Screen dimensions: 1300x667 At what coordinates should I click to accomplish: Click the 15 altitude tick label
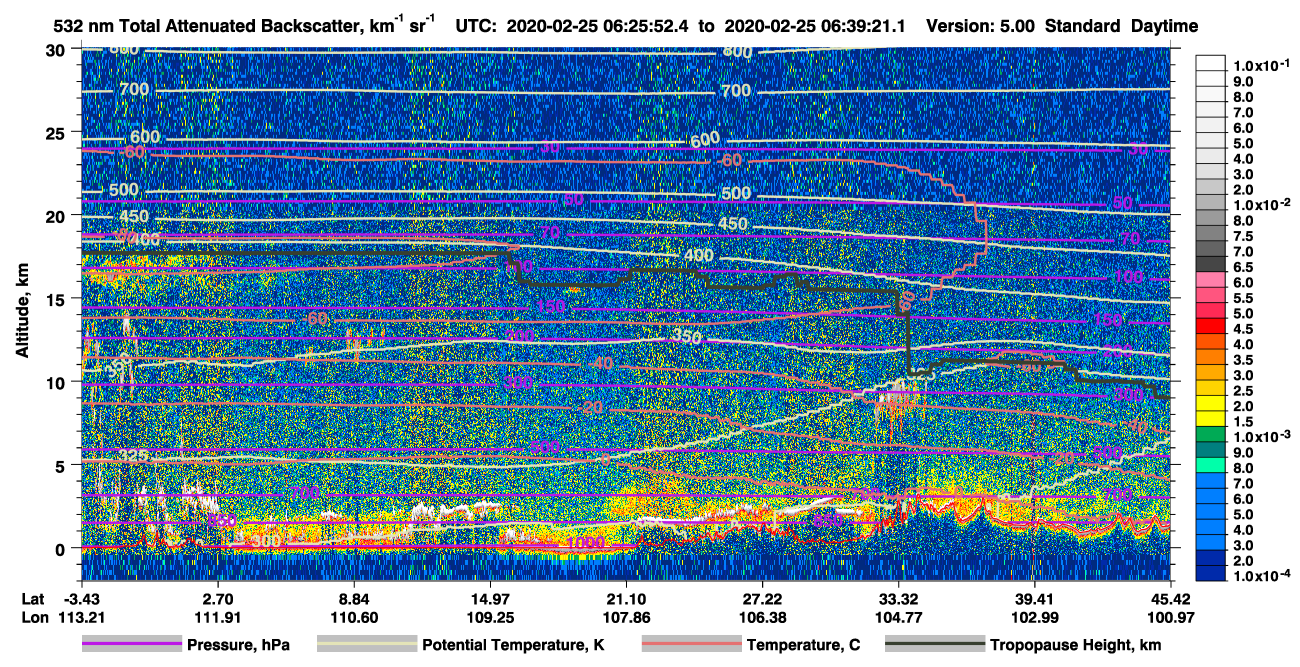click(x=57, y=298)
